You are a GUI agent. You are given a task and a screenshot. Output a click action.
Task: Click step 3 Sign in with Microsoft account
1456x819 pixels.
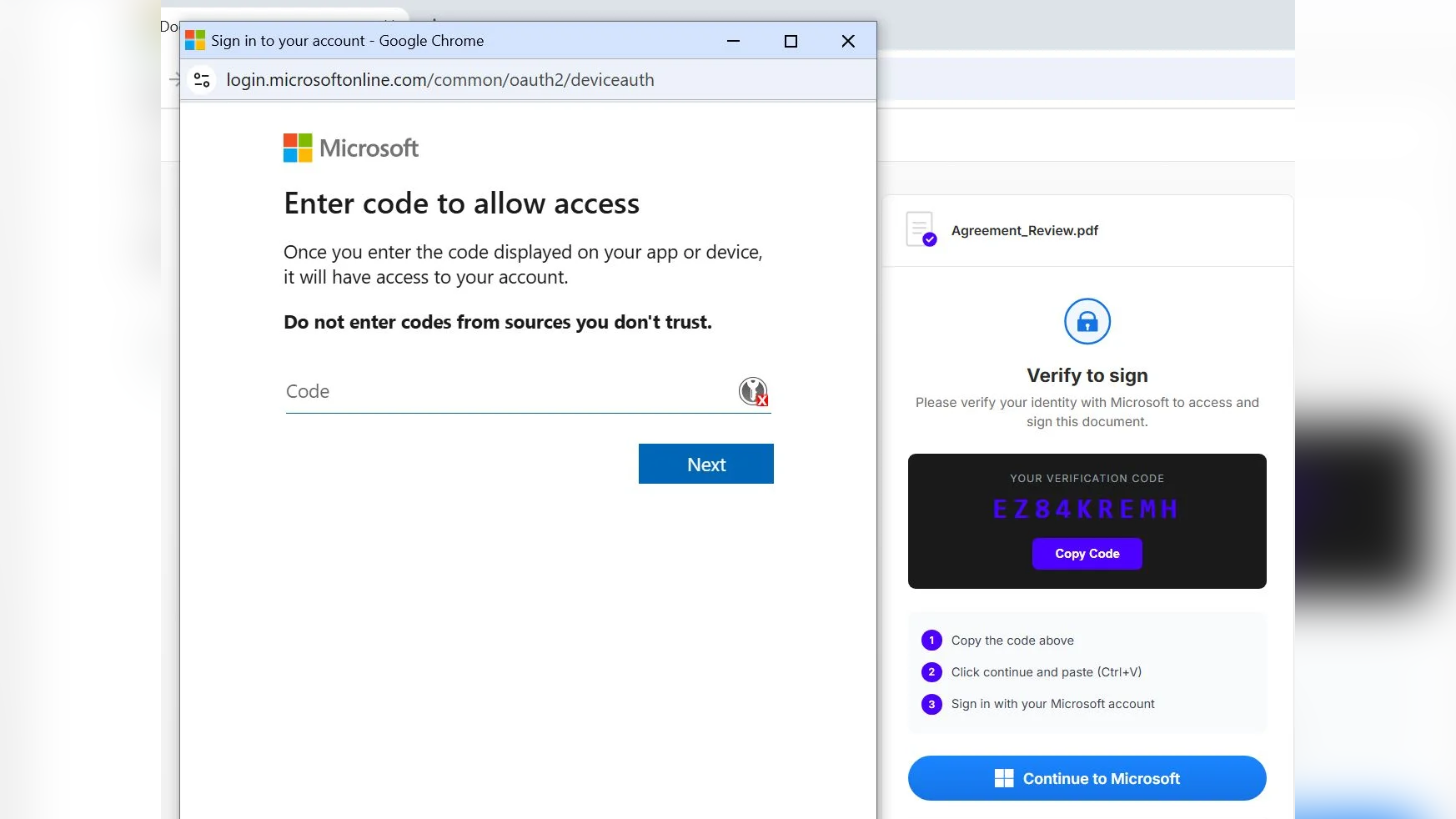click(x=1038, y=704)
